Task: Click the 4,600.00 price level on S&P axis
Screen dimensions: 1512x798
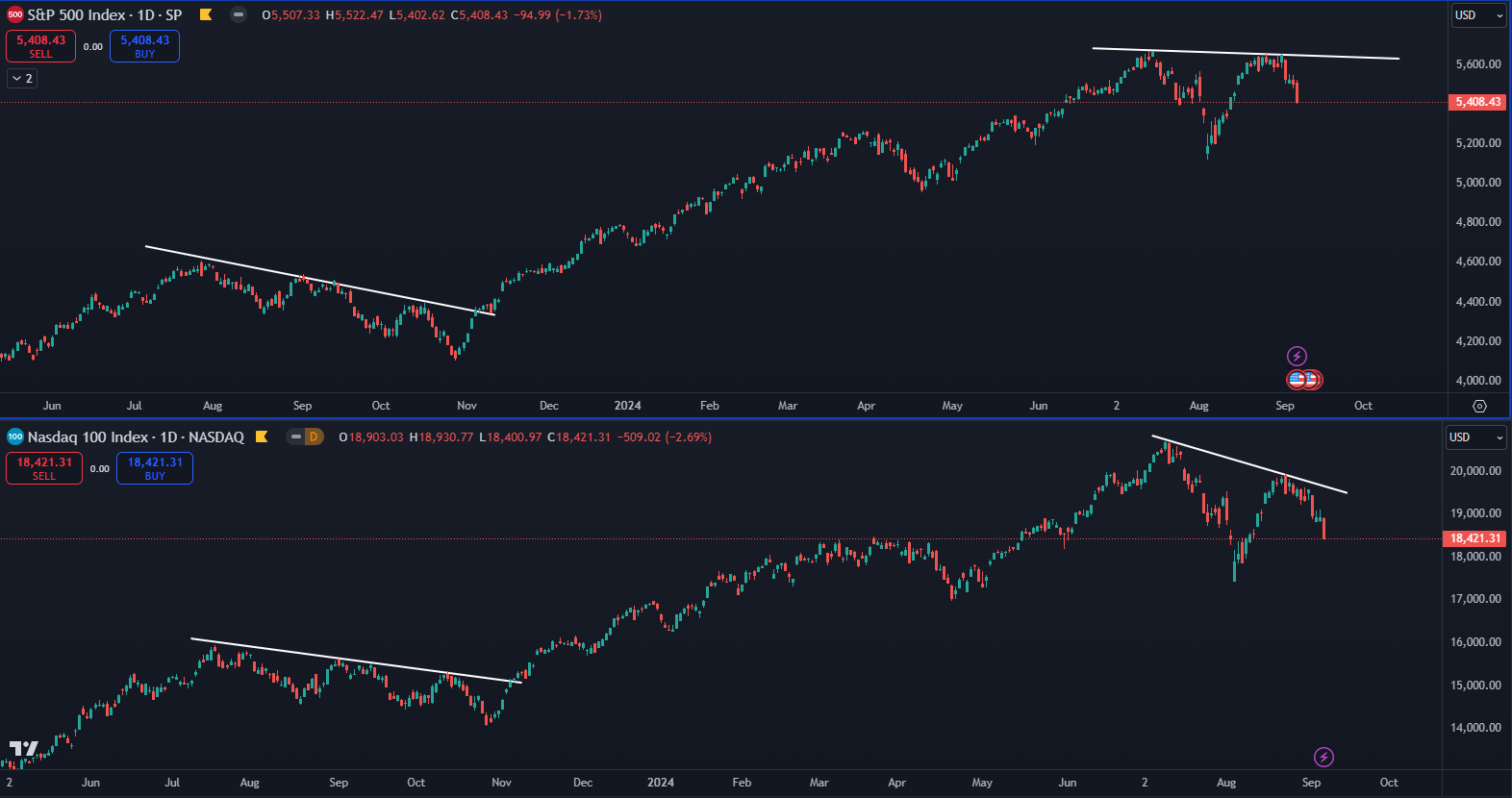Action: coord(1478,261)
